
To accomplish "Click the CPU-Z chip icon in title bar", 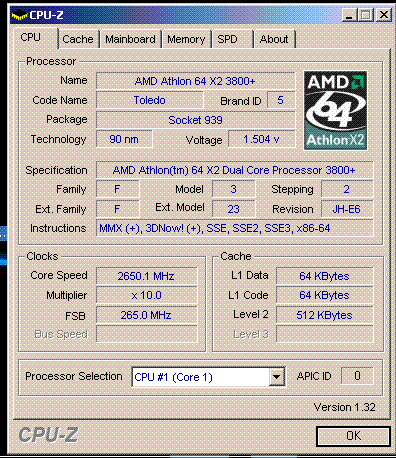I will tap(19, 15).
